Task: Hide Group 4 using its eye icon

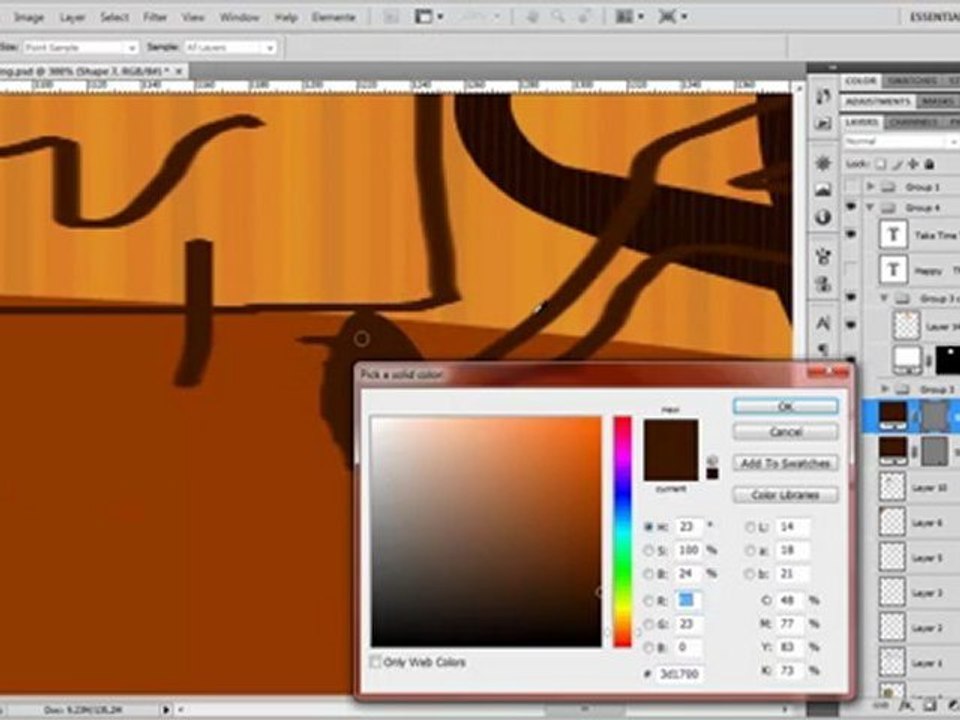Action: pyautogui.click(x=851, y=207)
